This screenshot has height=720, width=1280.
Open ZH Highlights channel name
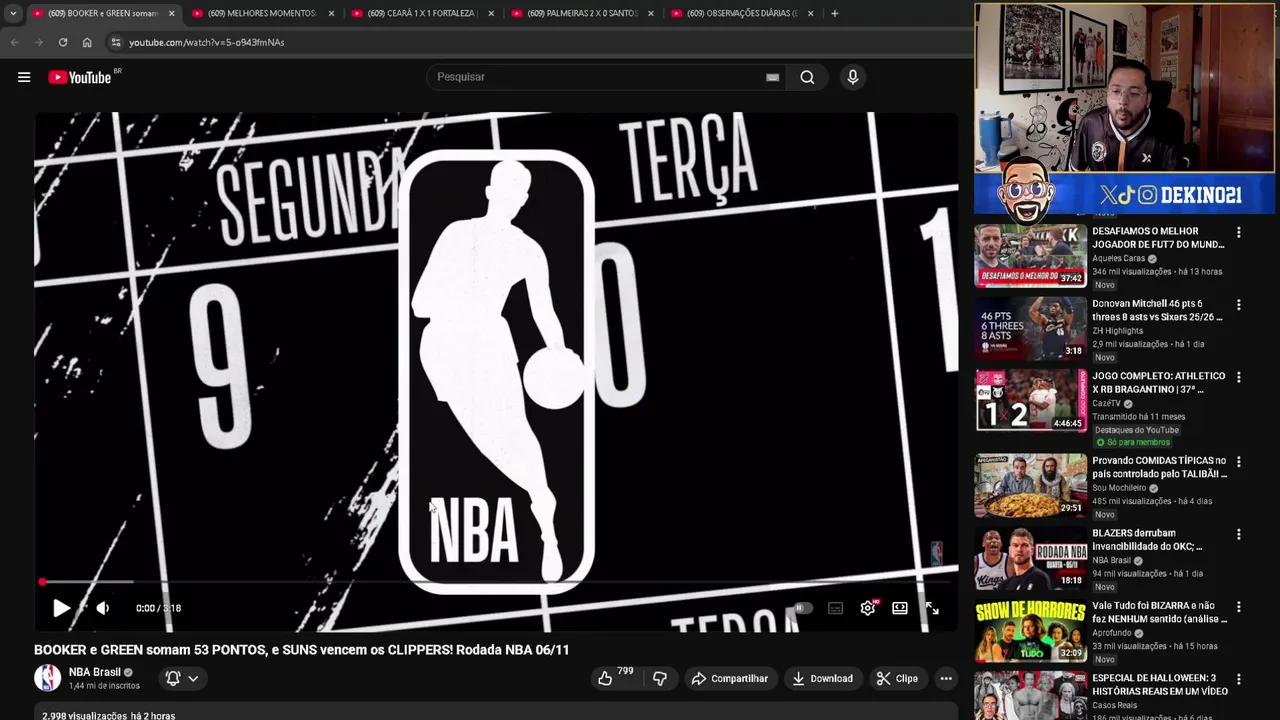(x=1117, y=331)
